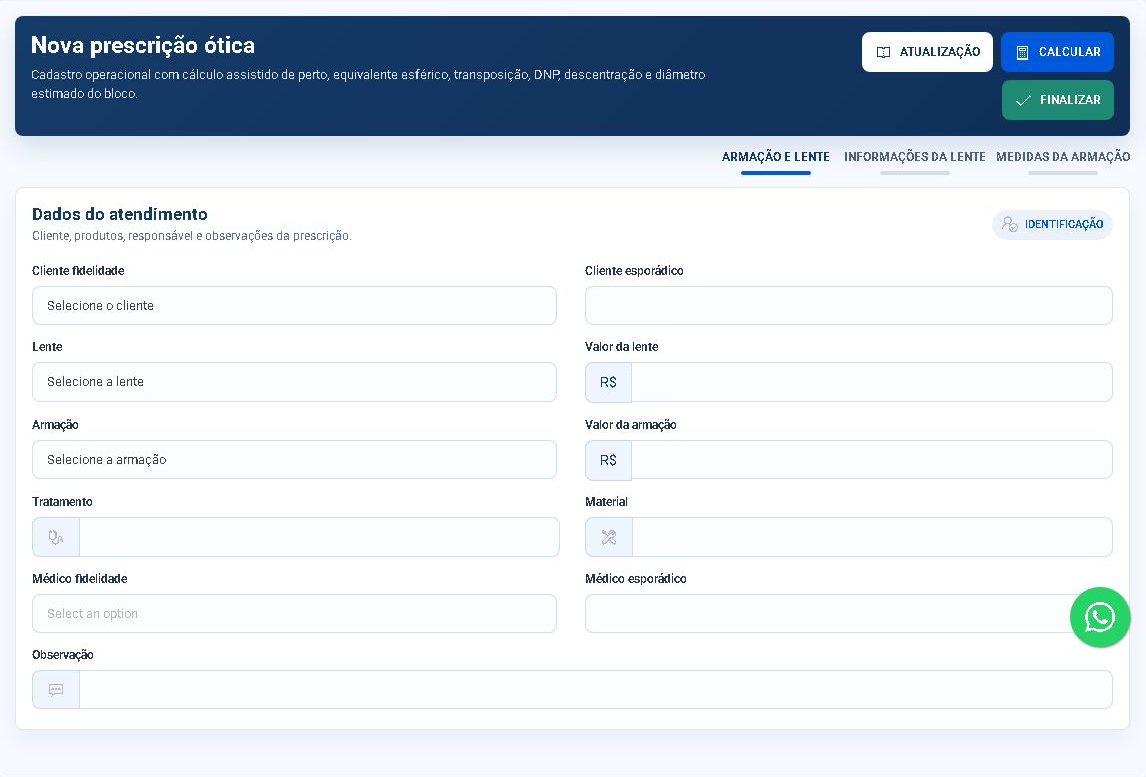Open the Médico fidelidade dropdown
Viewport: 1146px width, 777px height.
coord(295,613)
